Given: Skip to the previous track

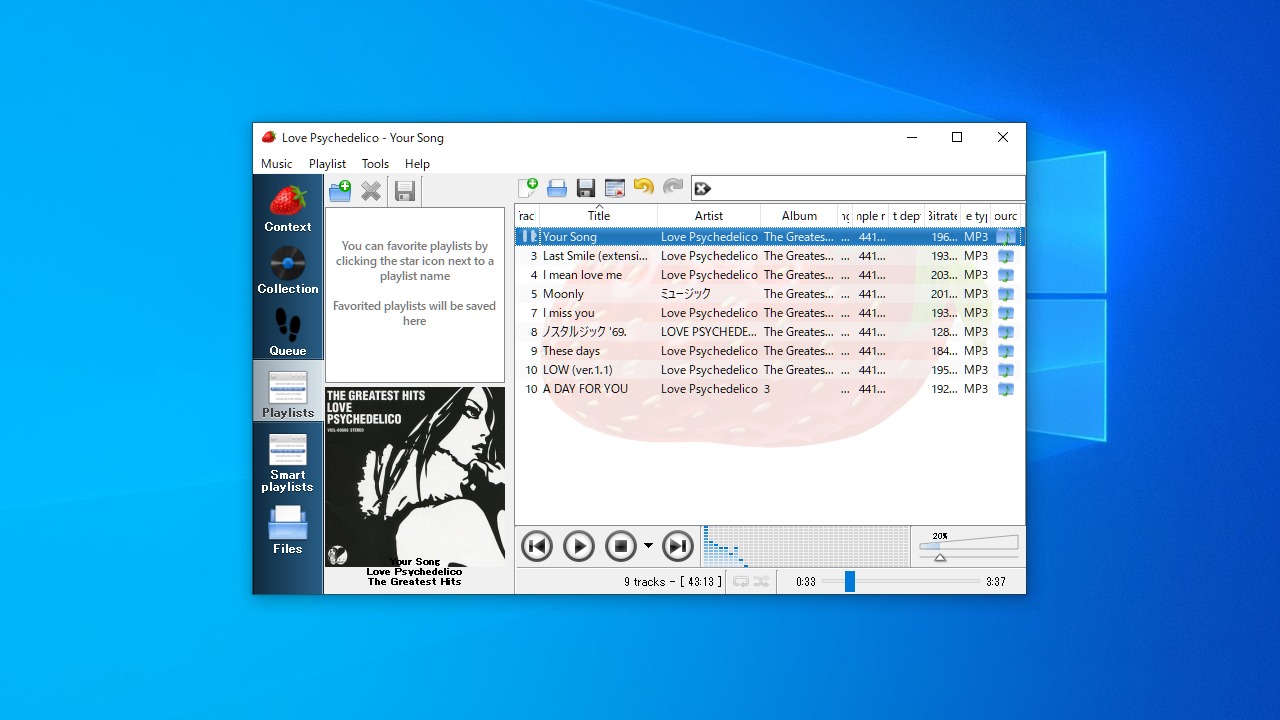Looking at the screenshot, I should 537,546.
